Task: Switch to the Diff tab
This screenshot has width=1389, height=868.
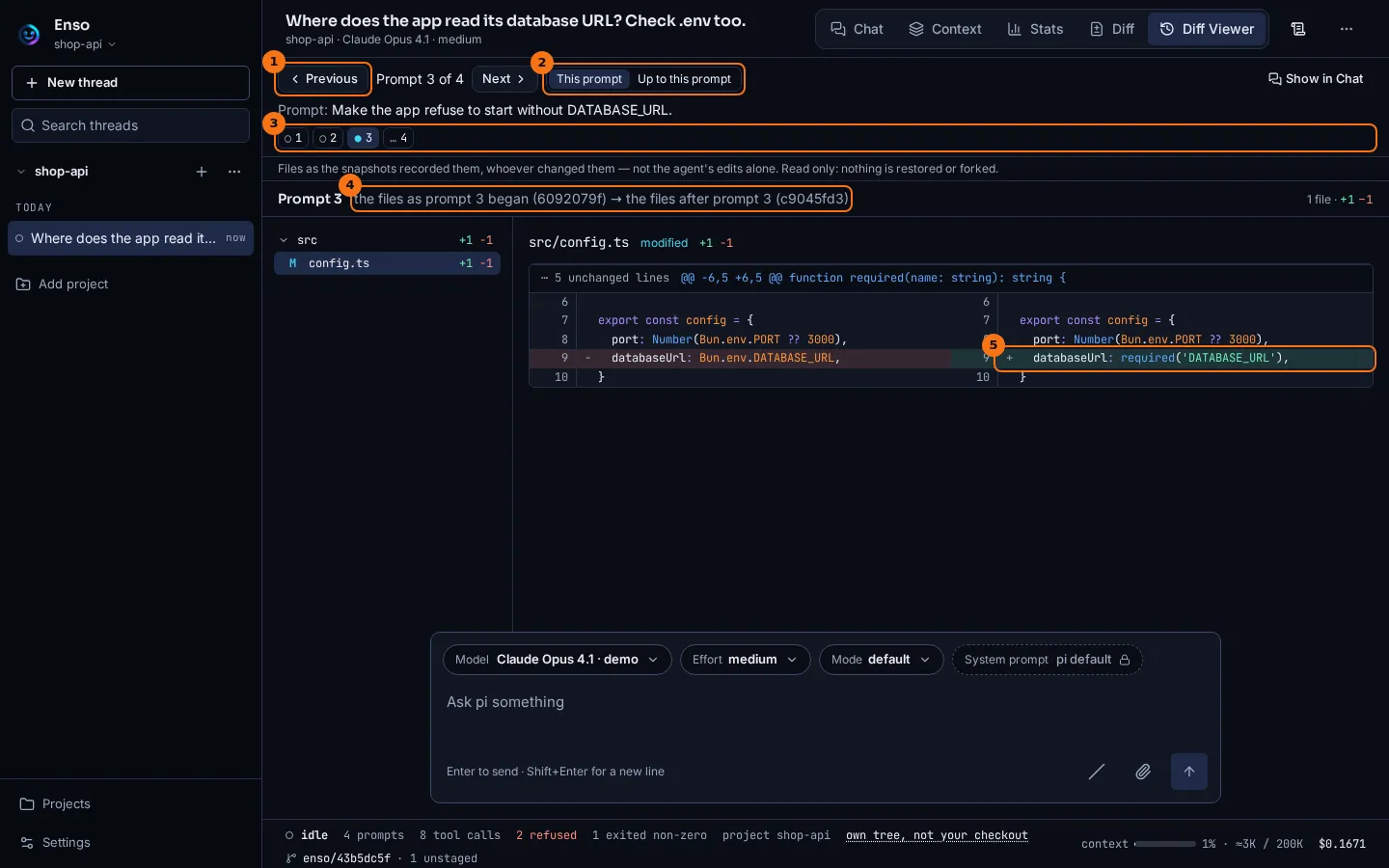Action: coord(1112,29)
